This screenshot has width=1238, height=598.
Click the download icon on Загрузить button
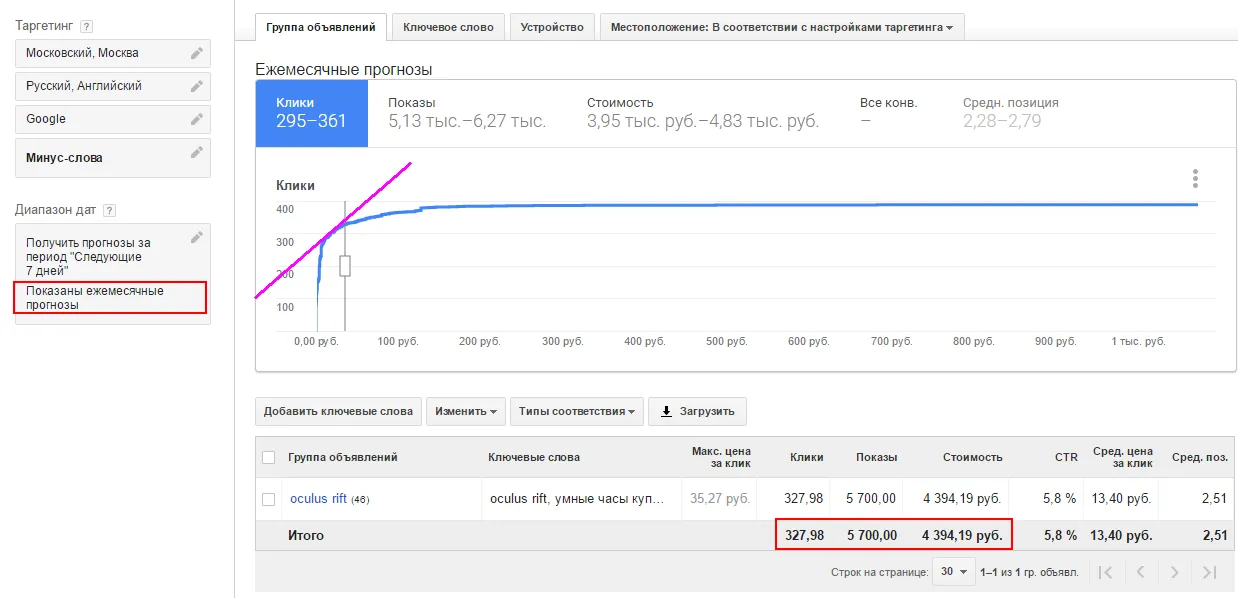[664, 410]
